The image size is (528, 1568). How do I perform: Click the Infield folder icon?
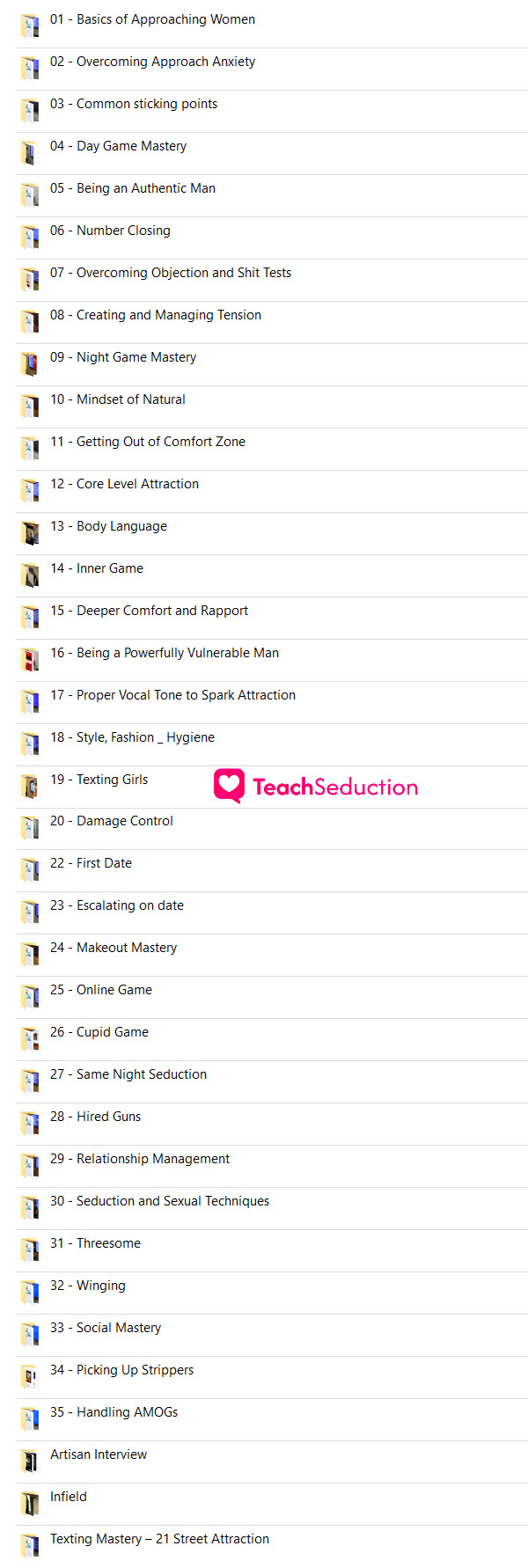[30, 1503]
